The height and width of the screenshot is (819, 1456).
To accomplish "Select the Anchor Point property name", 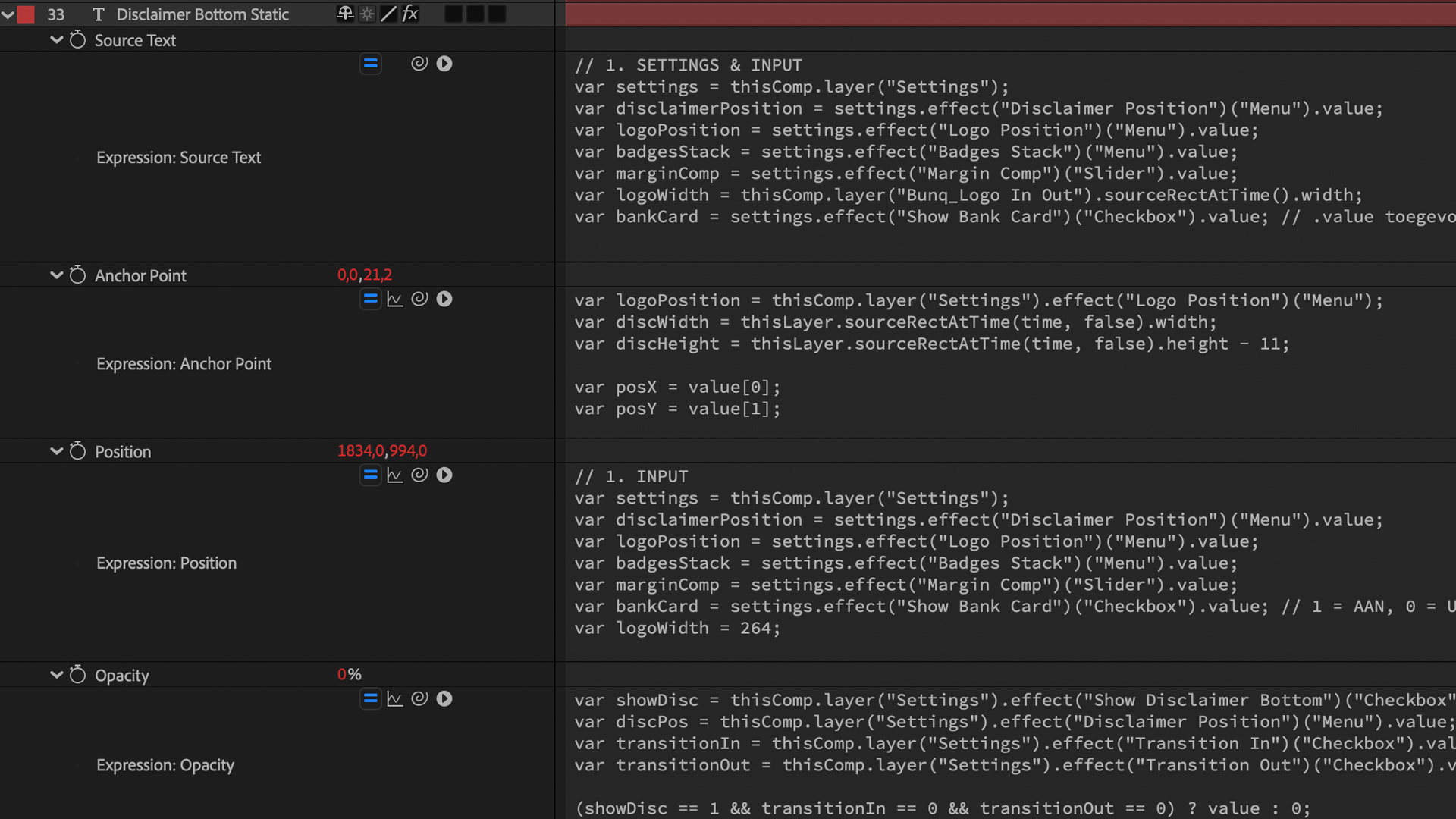I will click(x=140, y=275).
